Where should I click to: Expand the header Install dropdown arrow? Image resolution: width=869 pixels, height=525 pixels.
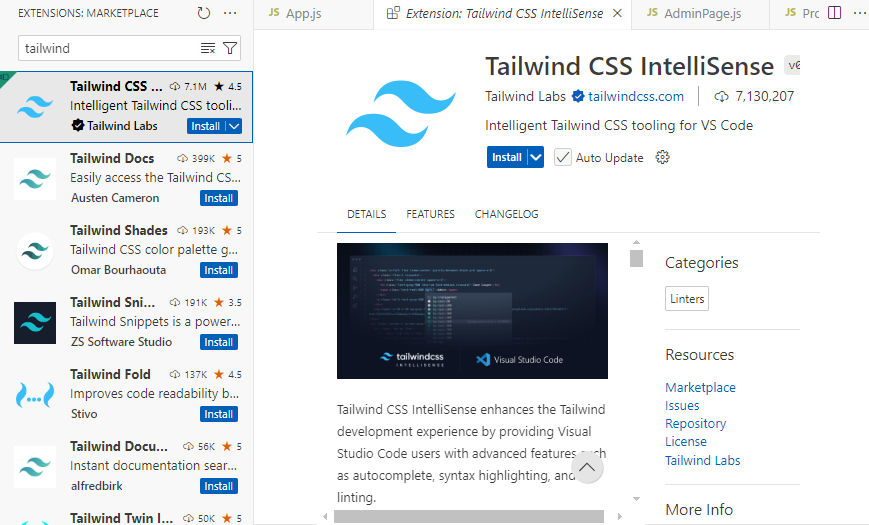[x=535, y=157]
